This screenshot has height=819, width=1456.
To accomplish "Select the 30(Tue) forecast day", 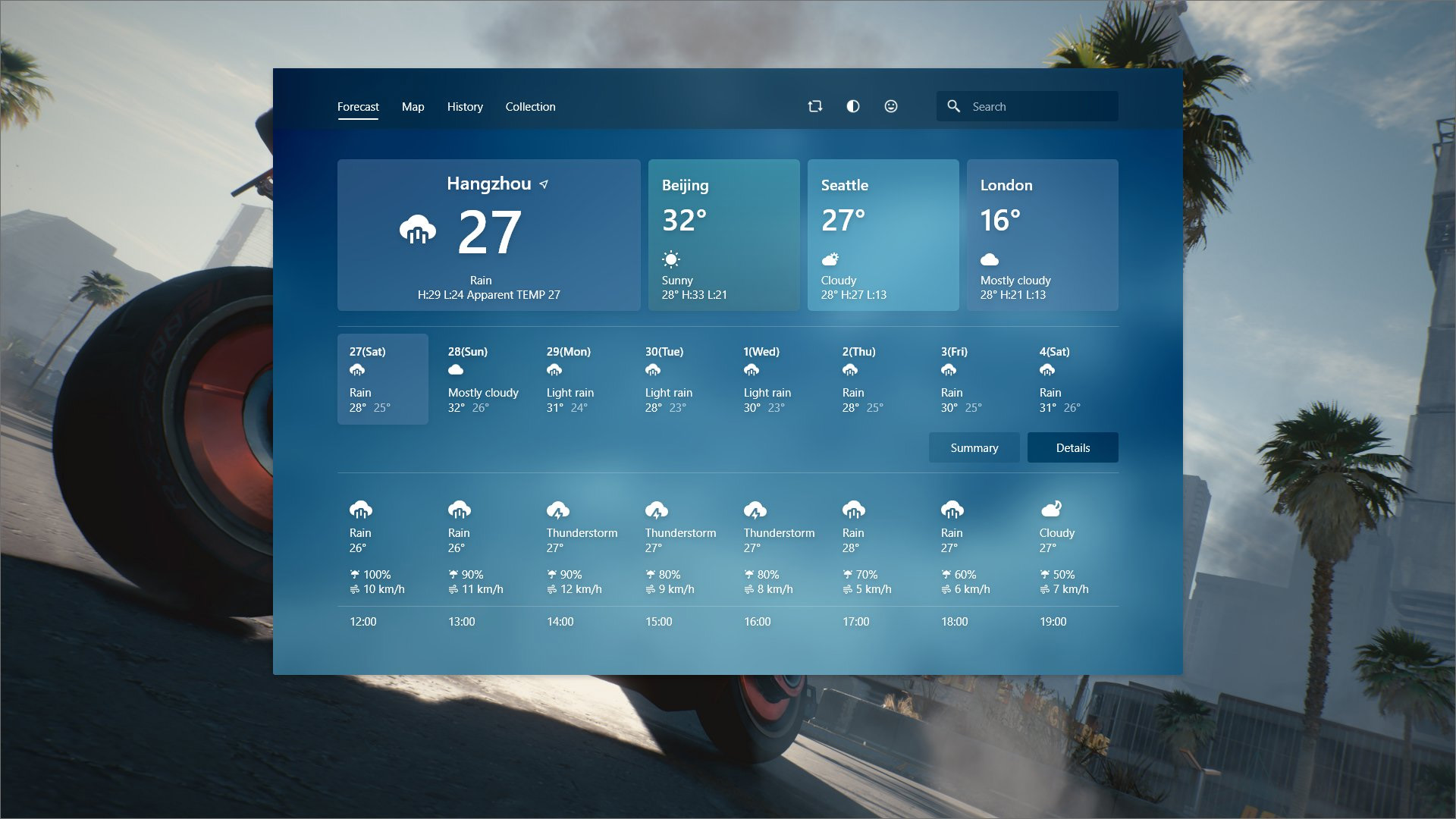I will coord(679,379).
